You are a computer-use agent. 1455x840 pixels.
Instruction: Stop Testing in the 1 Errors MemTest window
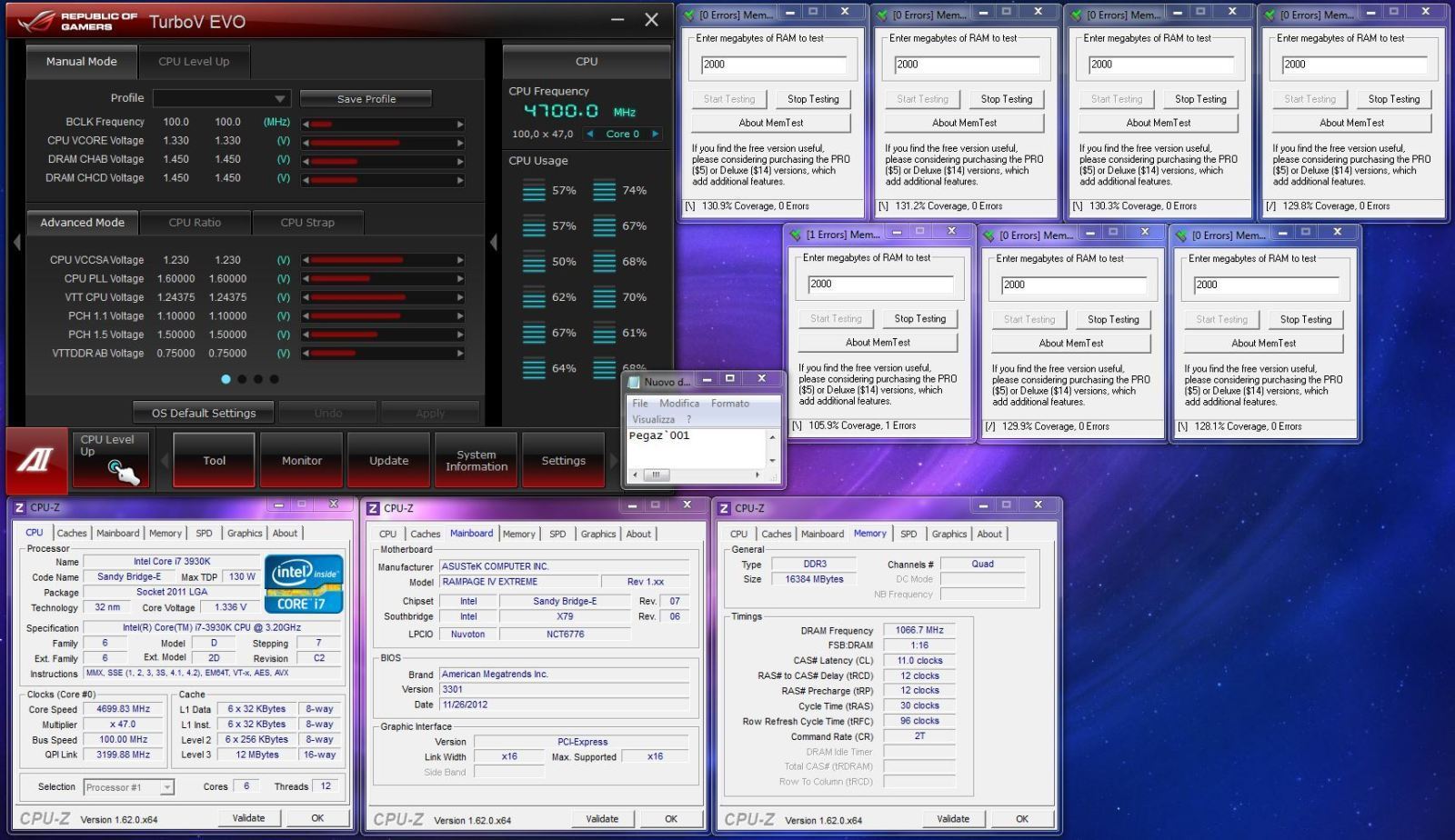click(x=919, y=319)
